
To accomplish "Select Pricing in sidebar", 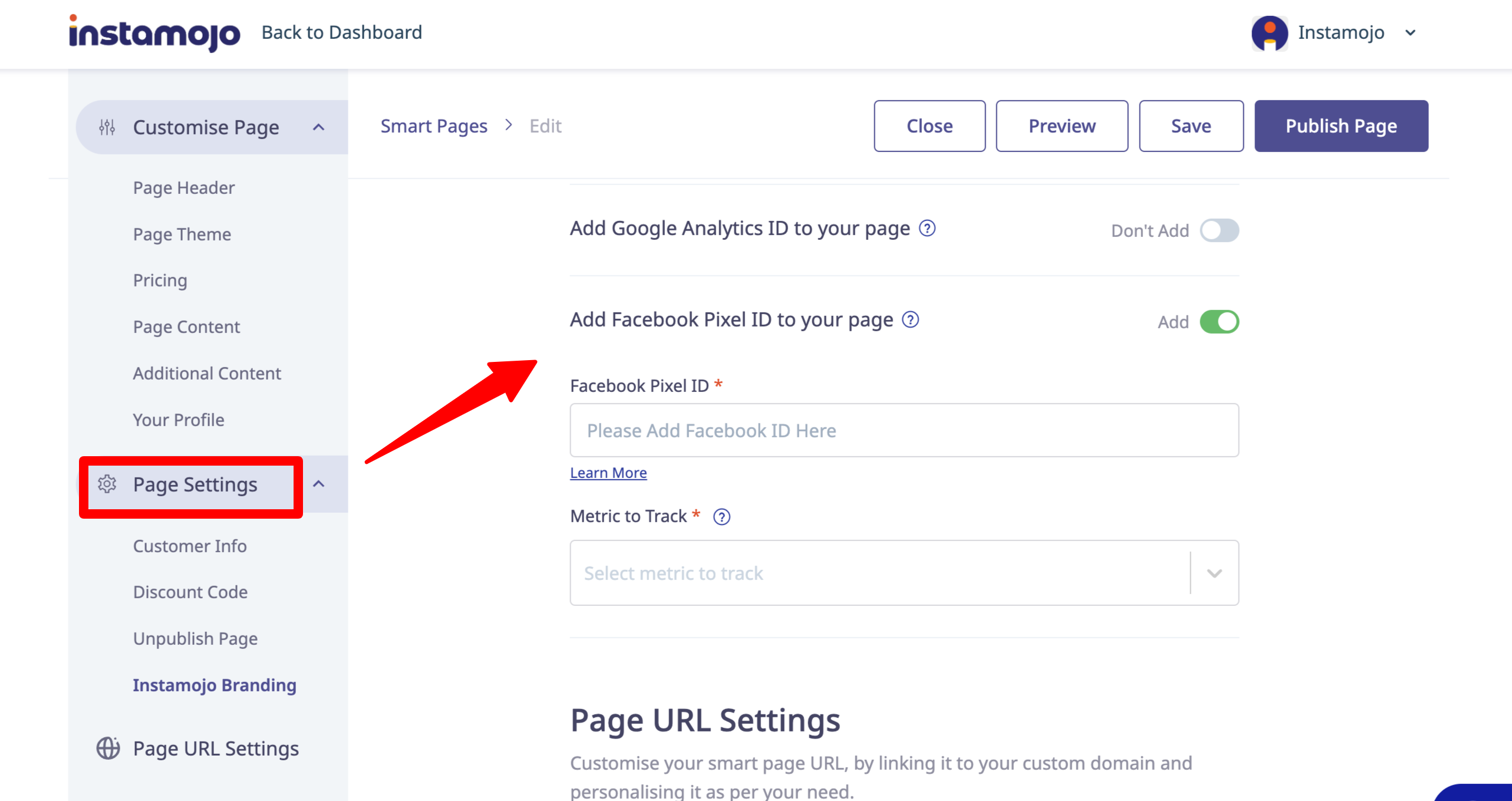I will pyautogui.click(x=160, y=281).
